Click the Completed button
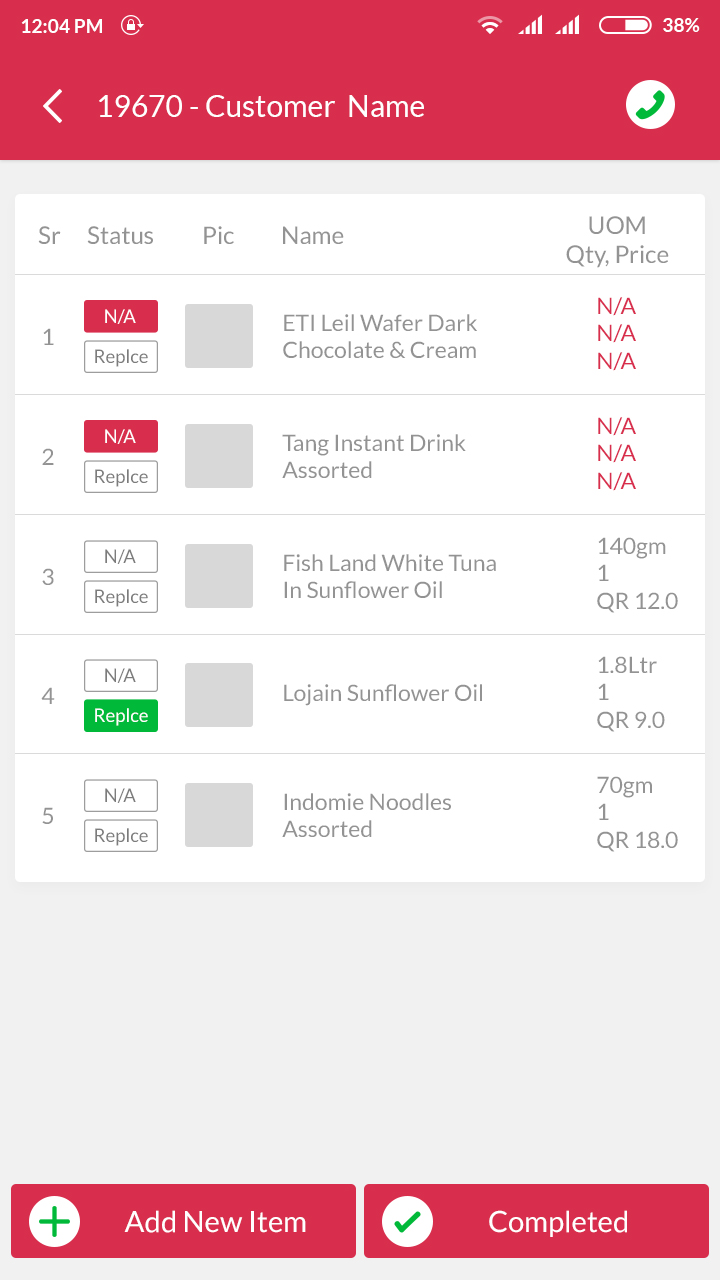This screenshot has height=1280, width=720. (536, 1221)
